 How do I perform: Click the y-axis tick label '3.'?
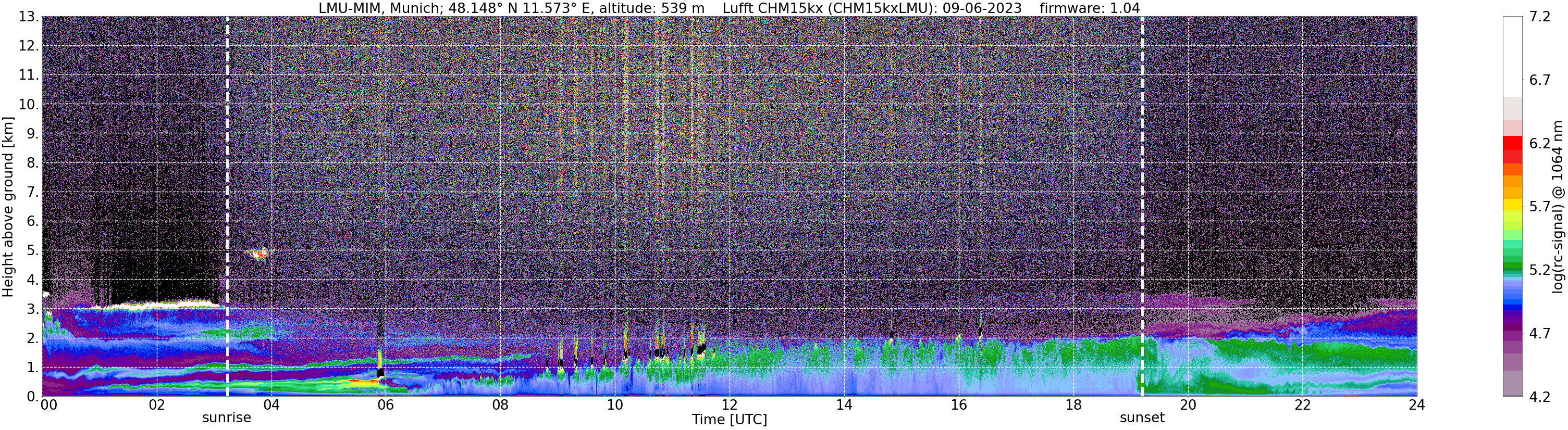pyautogui.click(x=33, y=309)
